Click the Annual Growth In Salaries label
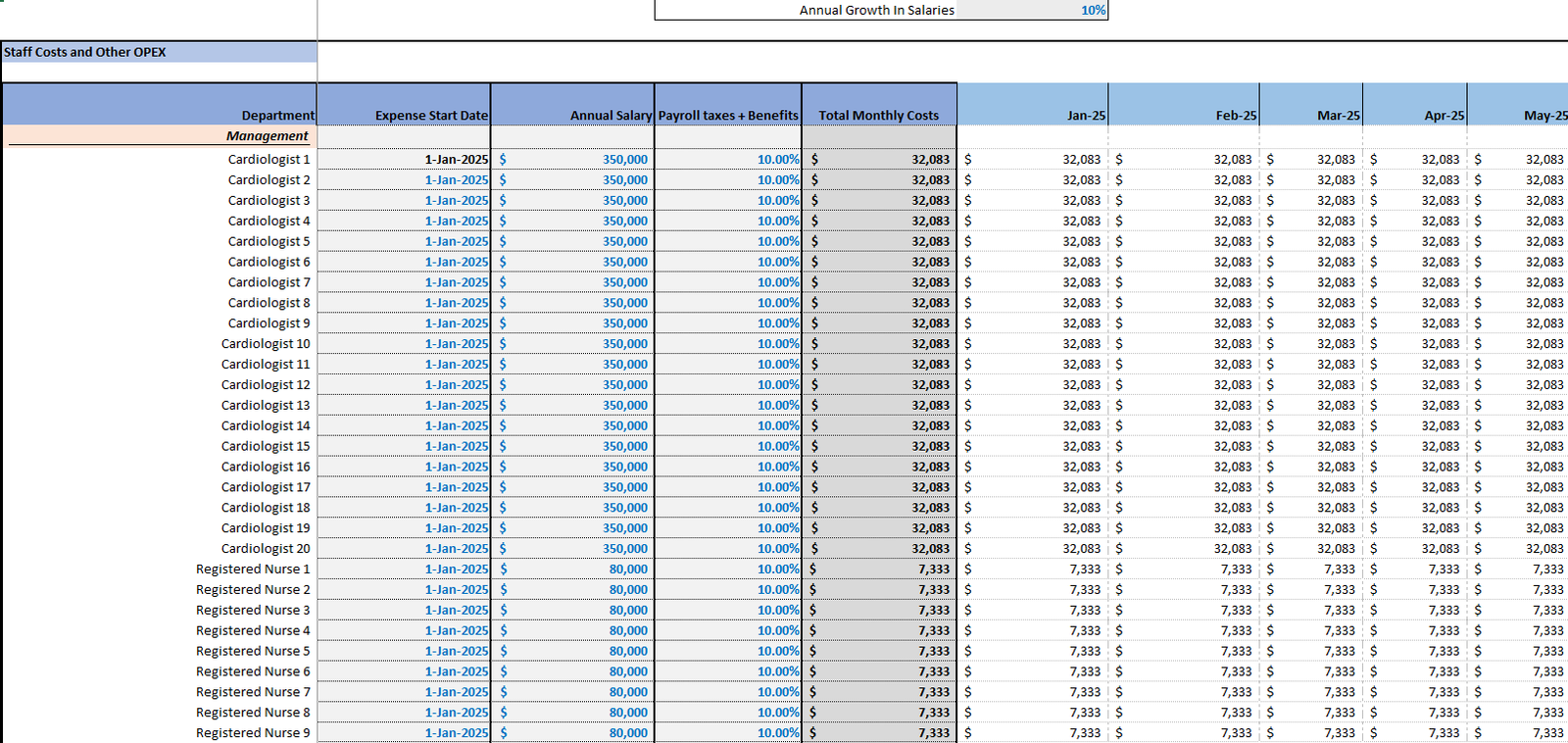The height and width of the screenshot is (743, 1568). [876, 10]
